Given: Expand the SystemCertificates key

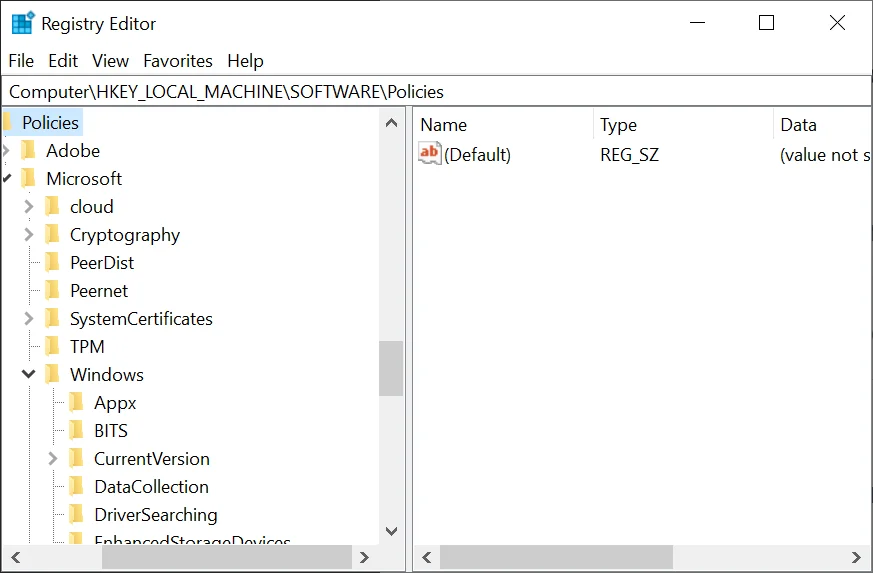Looking at the screenshot, I should tap(29, 319).
